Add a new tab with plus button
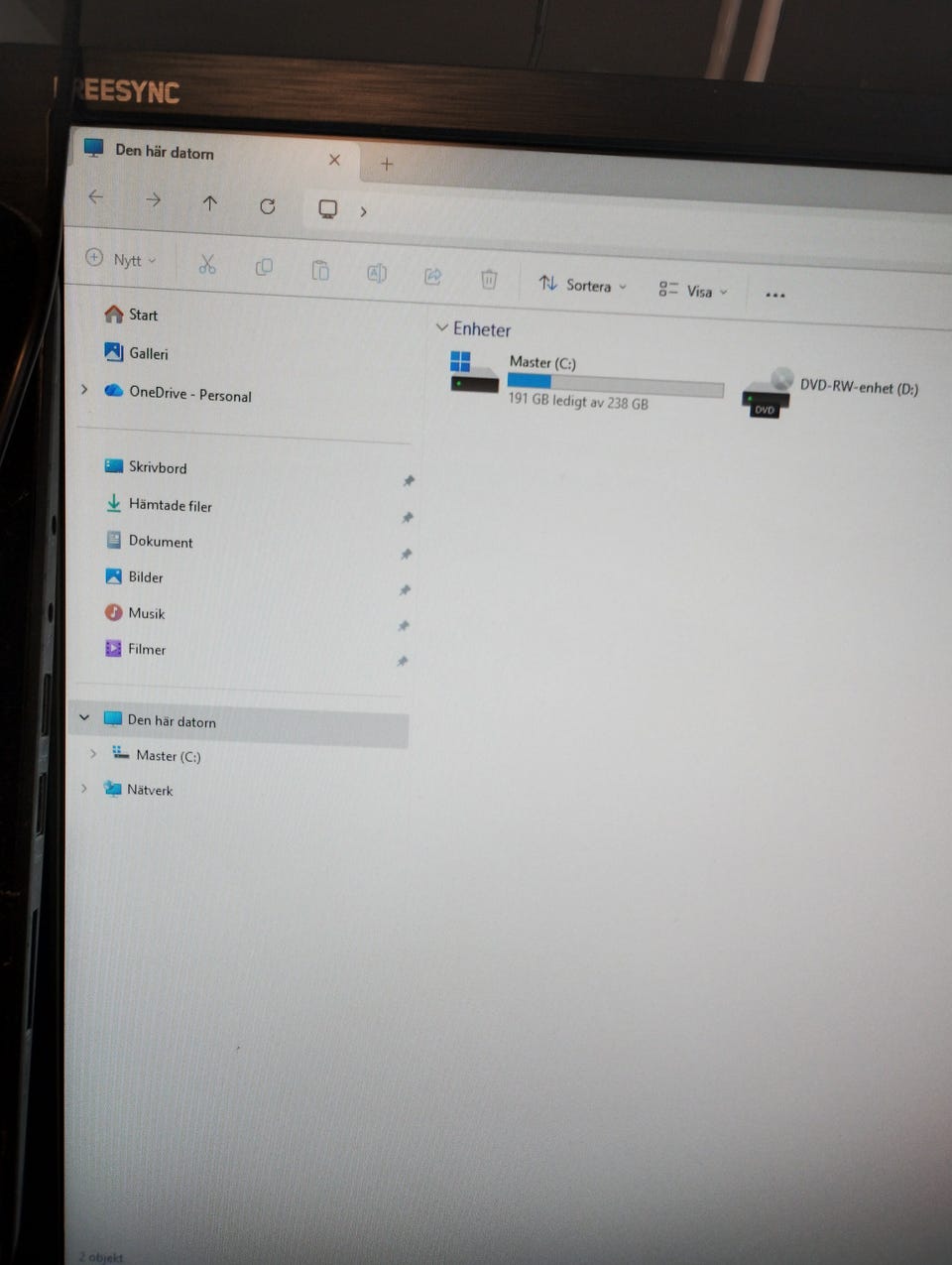The height and width of the screenshot is (1265, 952). point(387,164)
